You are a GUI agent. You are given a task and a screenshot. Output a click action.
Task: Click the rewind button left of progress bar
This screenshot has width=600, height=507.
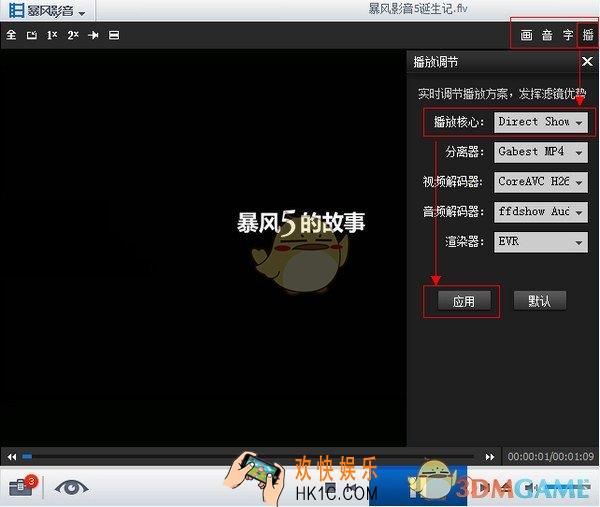[x=12, y=456]
